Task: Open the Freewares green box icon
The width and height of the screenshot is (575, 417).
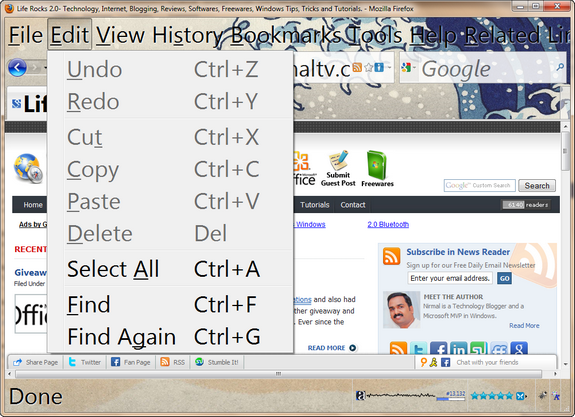Action: (377, 169)
